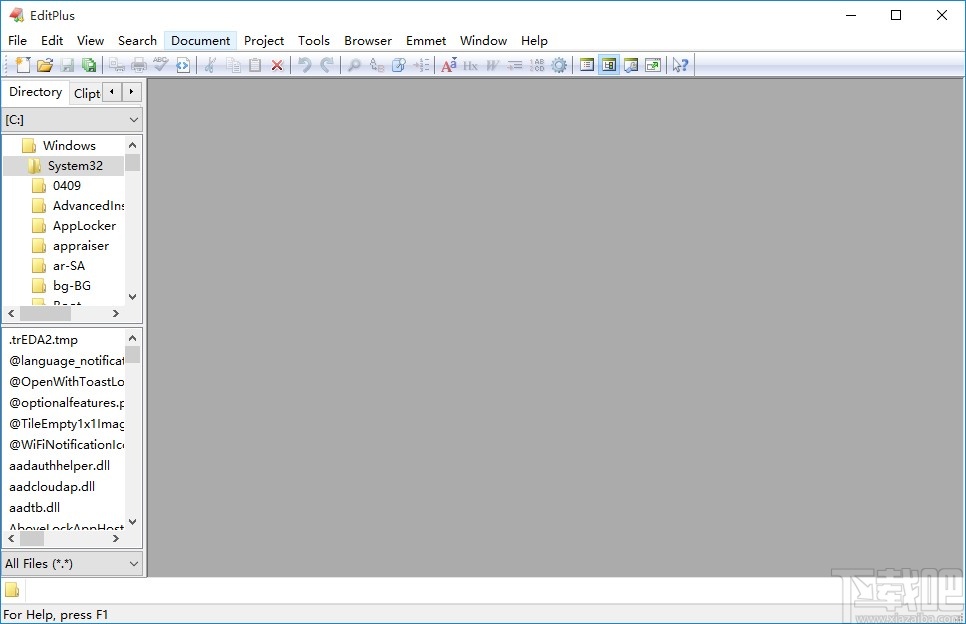Click the View in Browser icon
966x624 pixels.
pyautogui.click(x=183, y=65)
